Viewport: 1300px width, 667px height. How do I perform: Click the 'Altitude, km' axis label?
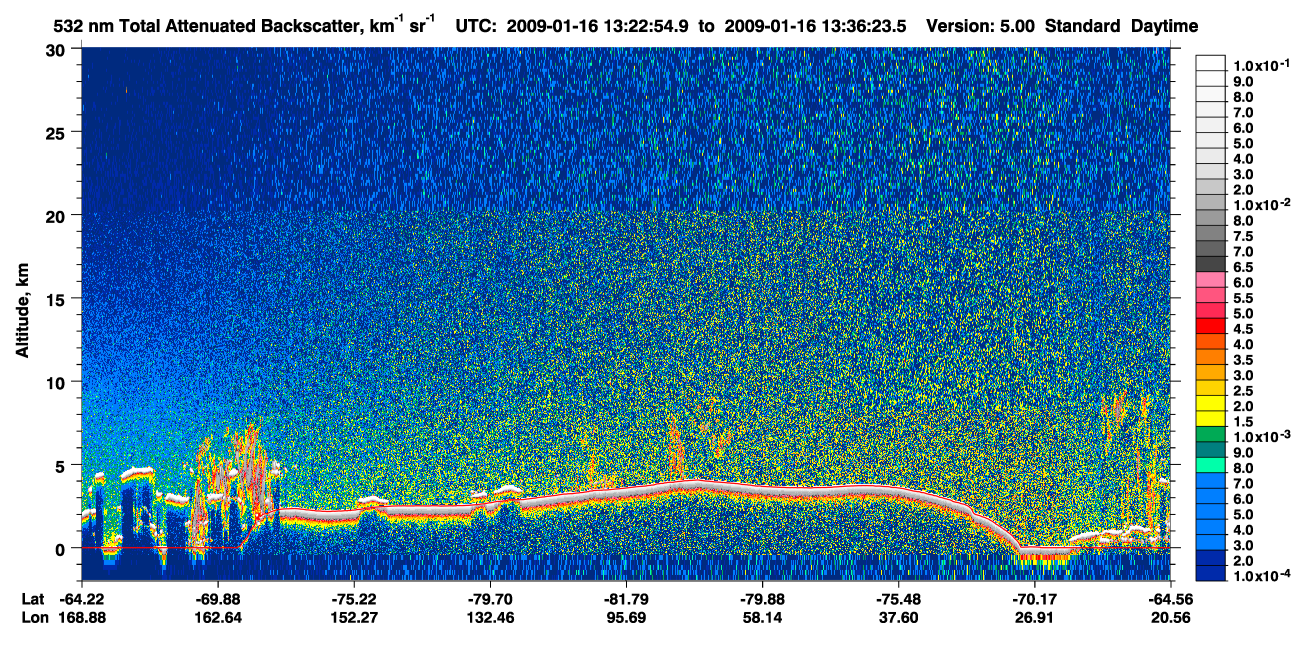(x=22, y=313)
